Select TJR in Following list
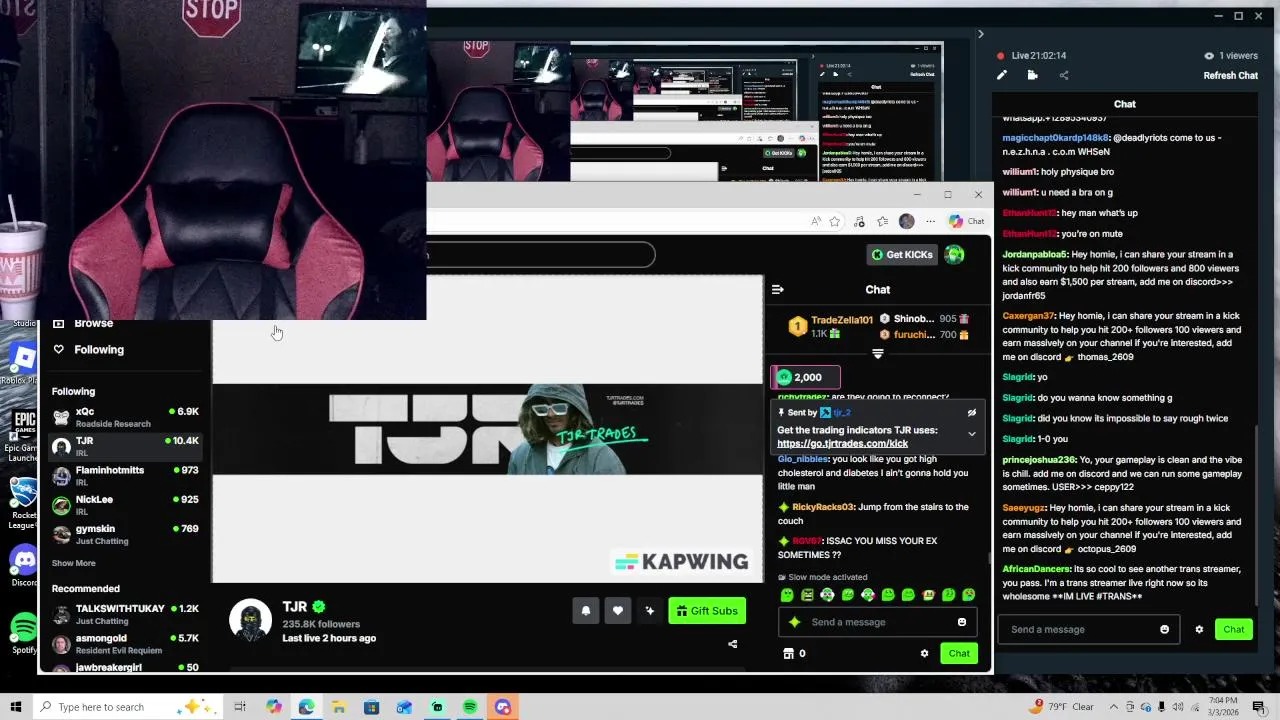1280x720 pixels. click(125, 446)
